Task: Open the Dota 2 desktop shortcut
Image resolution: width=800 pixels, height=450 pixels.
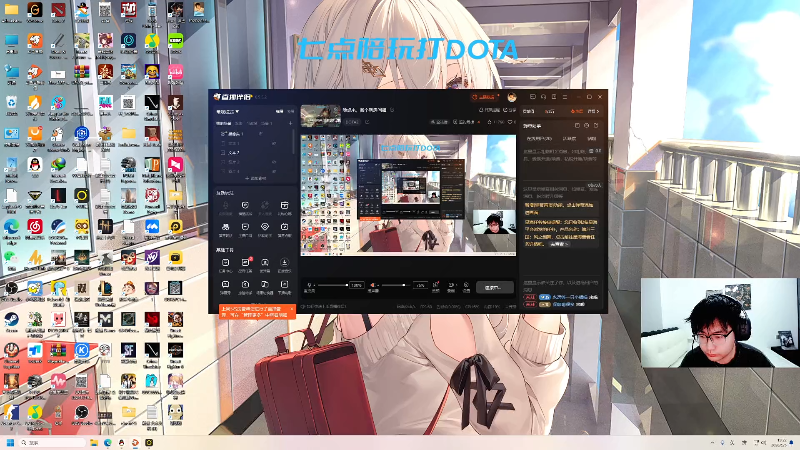Action: pyautogui.click(x=59, y=10)
